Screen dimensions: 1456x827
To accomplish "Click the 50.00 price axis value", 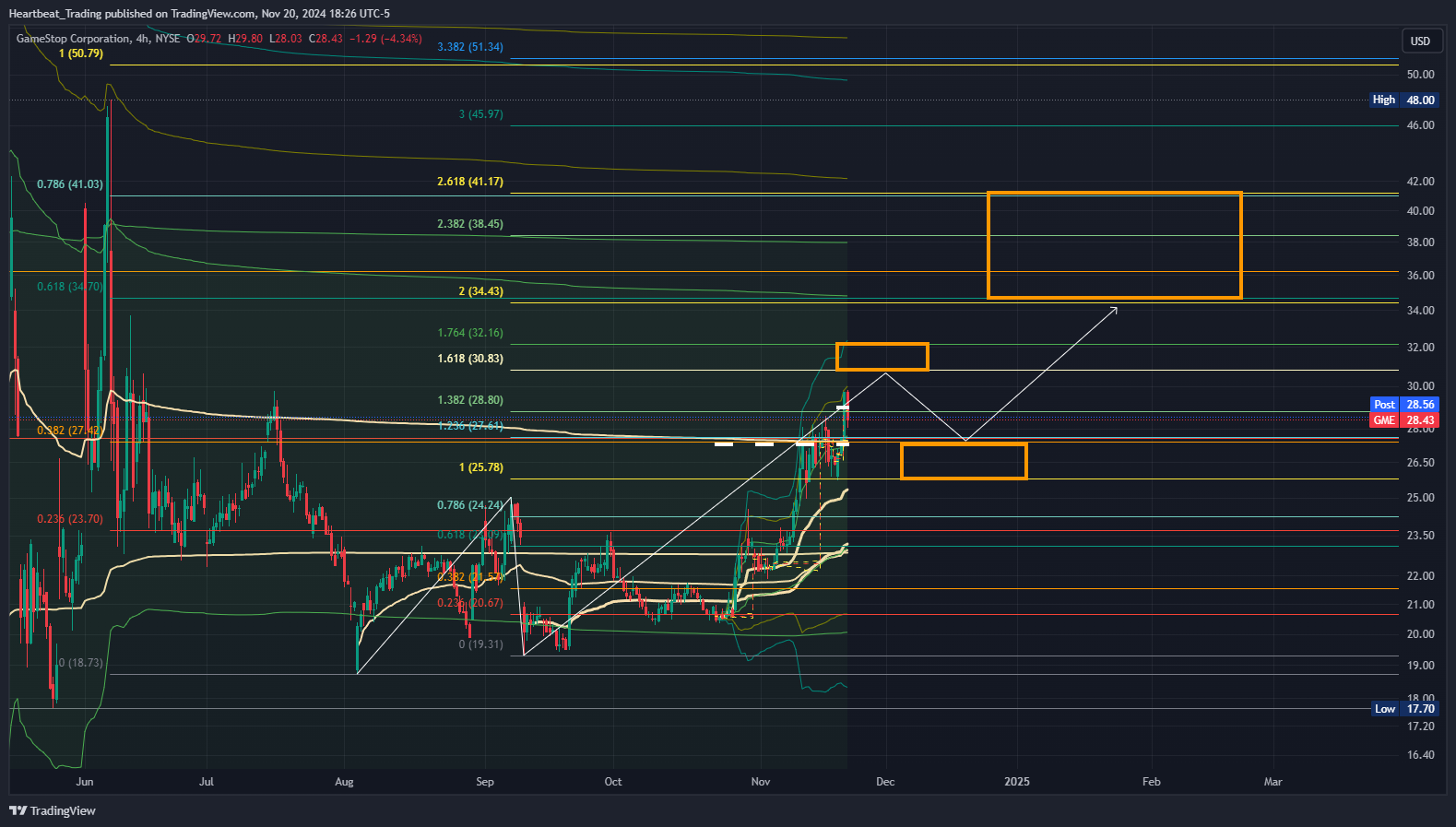I will tap(1420, 75).
